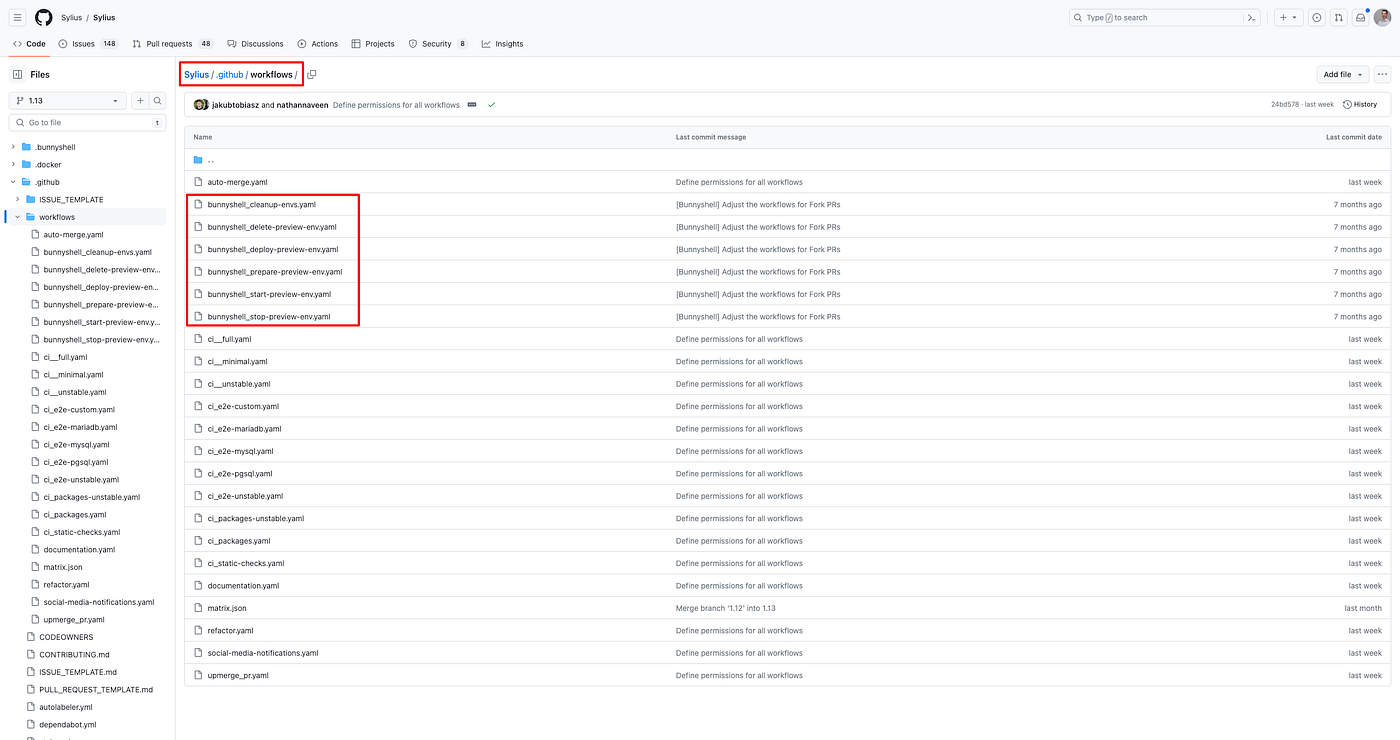Open commit 'Merge branch 1.12 into 1.13'
The height and width of the screenshot is (740, 1400).
723,608
